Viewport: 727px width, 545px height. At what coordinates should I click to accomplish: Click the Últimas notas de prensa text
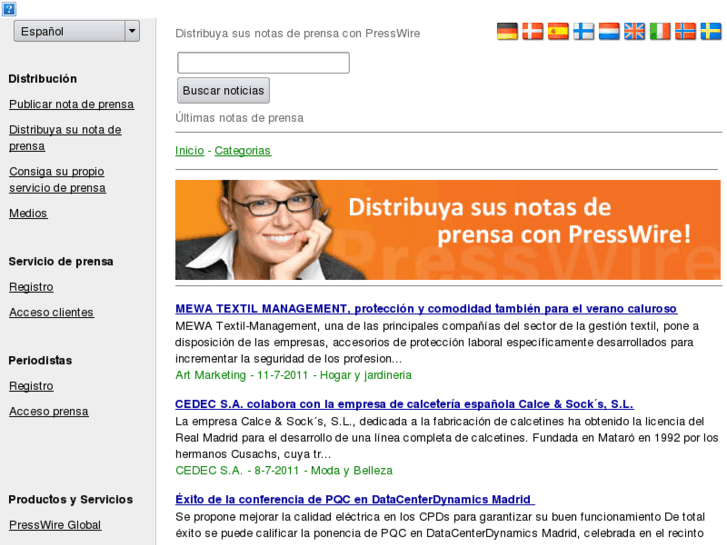coord(239,118)
